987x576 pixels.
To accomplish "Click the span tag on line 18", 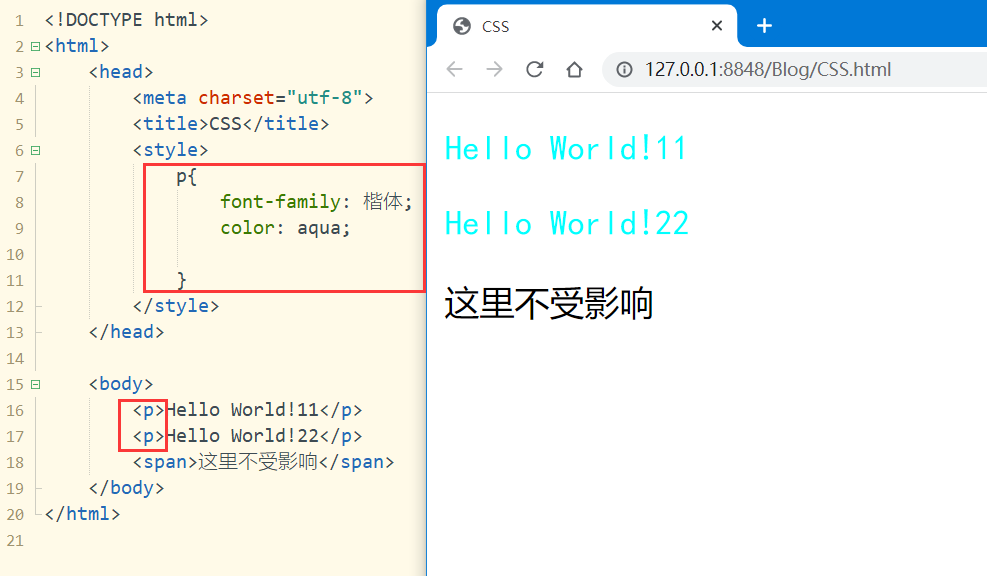I will [x=160, y=461].
